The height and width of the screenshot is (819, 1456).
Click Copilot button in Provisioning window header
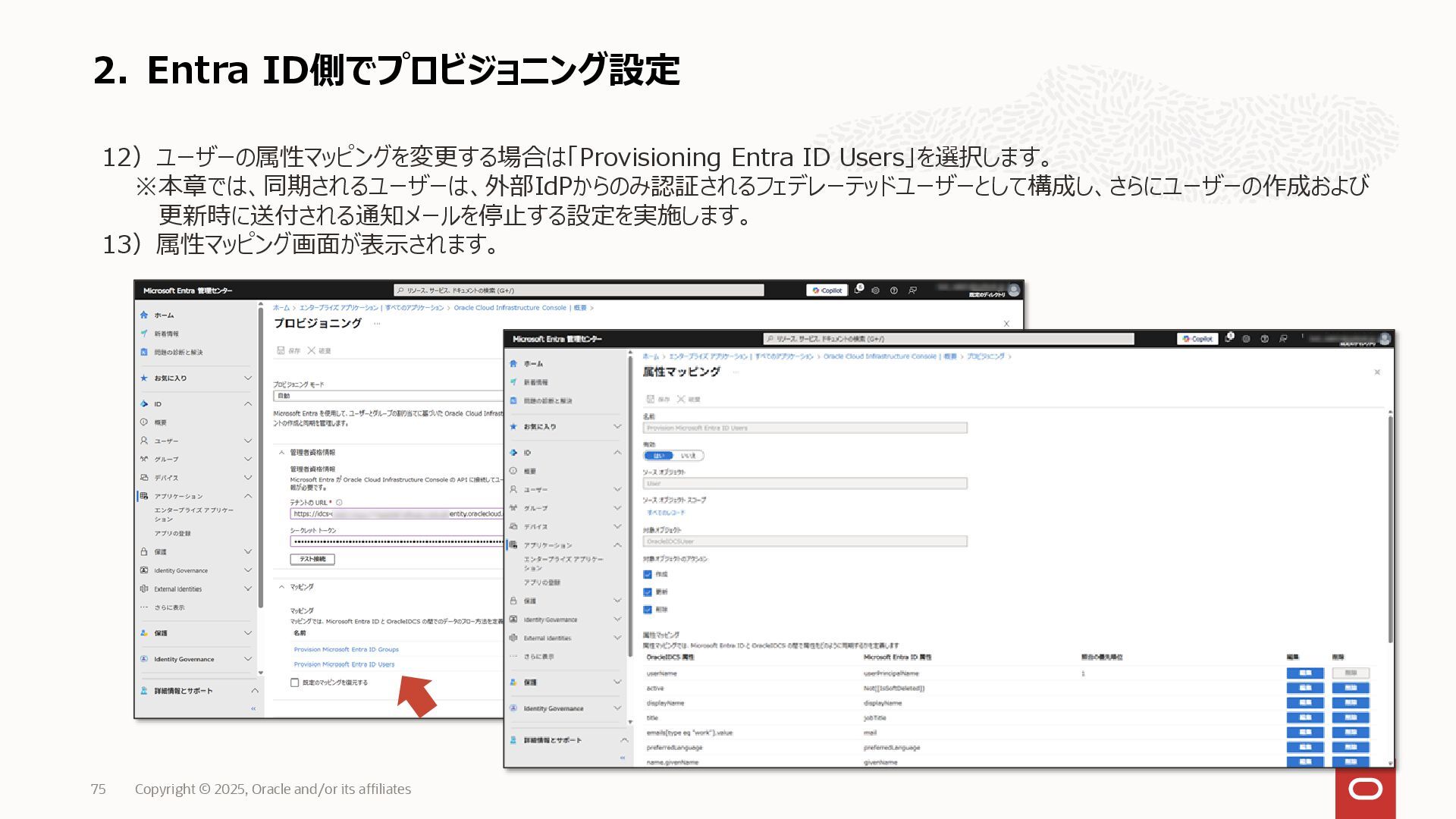click(x=827, y=290)
